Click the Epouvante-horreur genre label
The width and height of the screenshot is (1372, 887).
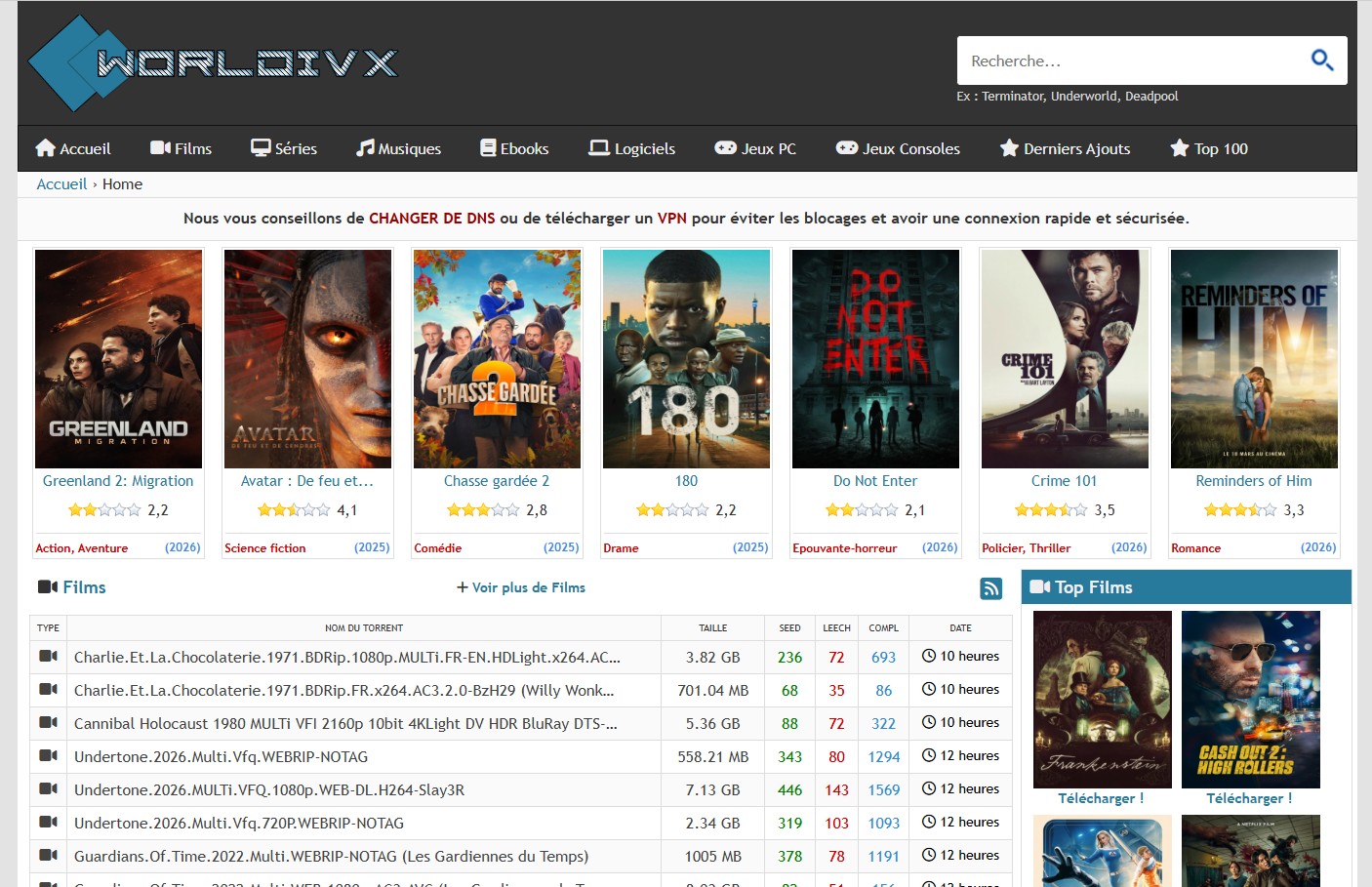(845, 548)
